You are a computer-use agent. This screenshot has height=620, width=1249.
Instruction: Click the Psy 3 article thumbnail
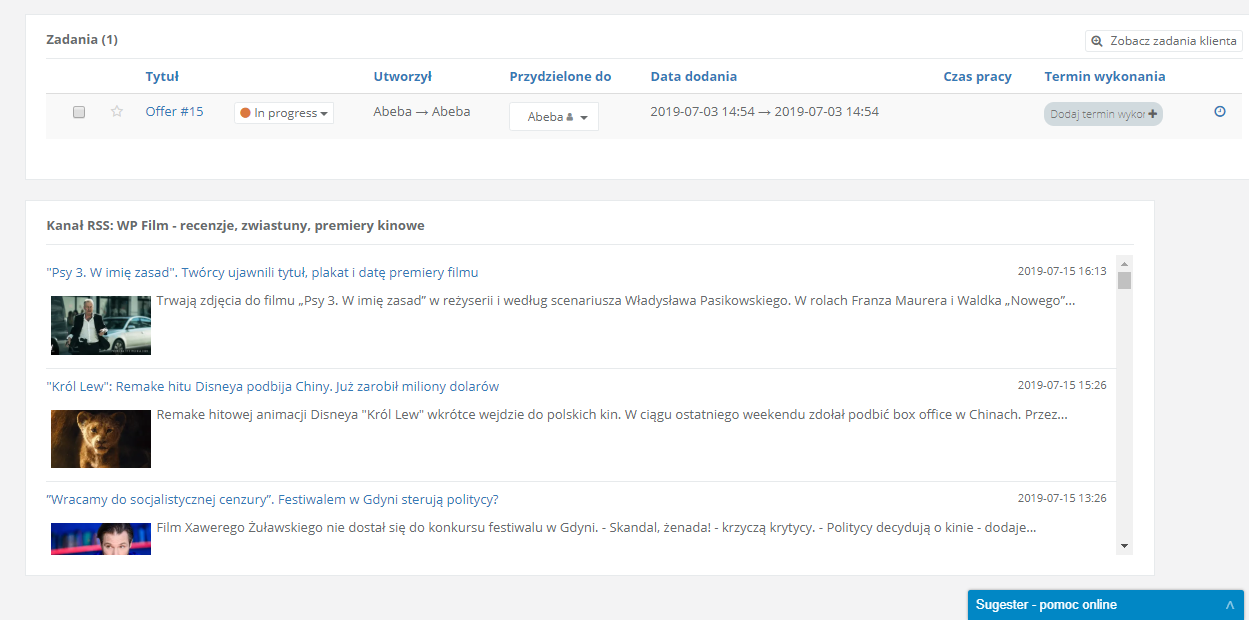point(101,325)
